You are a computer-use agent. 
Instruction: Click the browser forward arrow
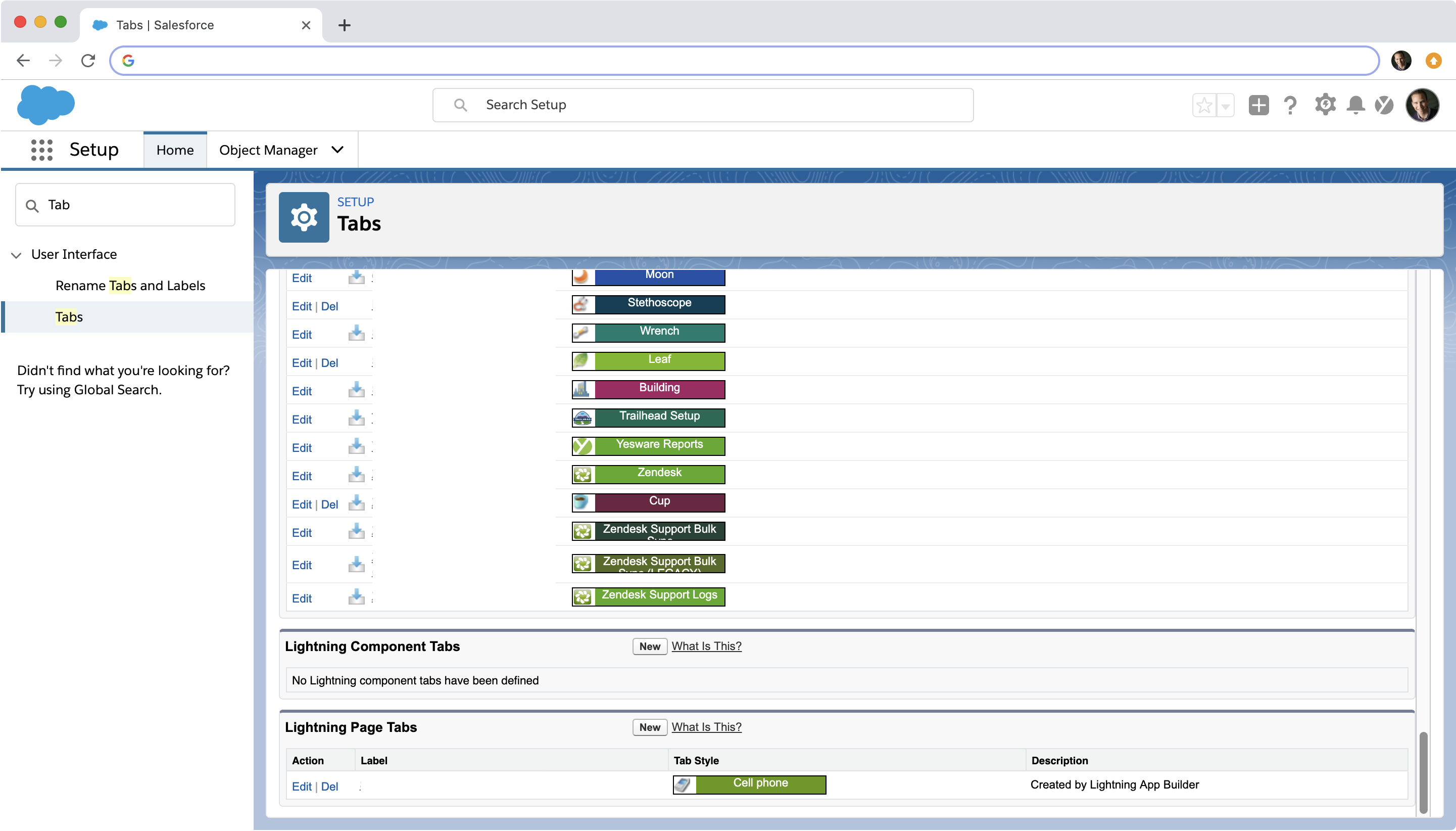(x=56, y=61)
